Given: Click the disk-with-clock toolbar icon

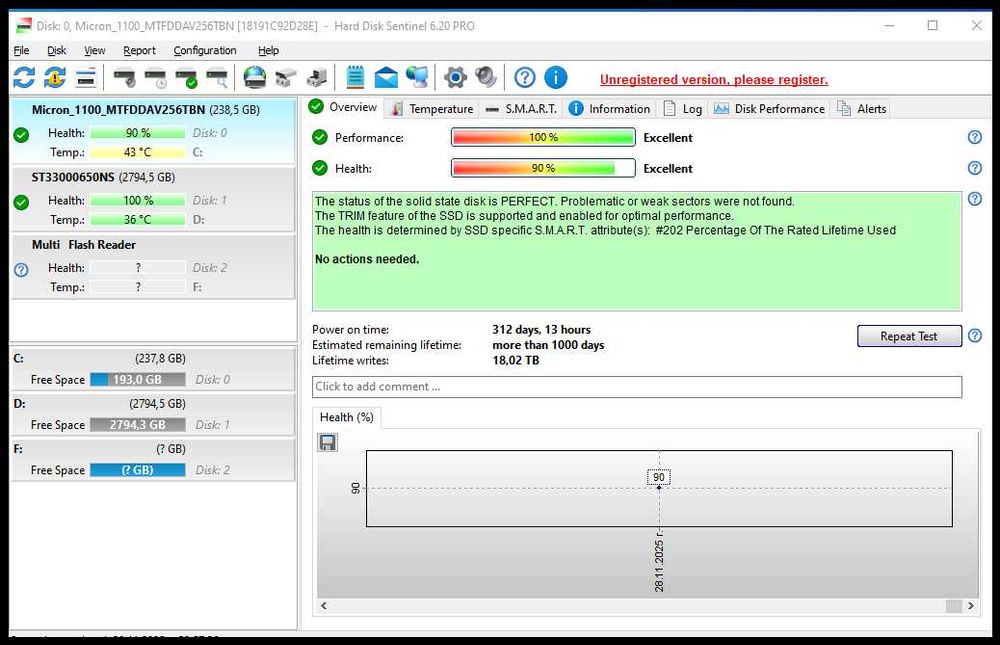Looking at the screenshot, I should pyautogui.click(x=155, y=78).
